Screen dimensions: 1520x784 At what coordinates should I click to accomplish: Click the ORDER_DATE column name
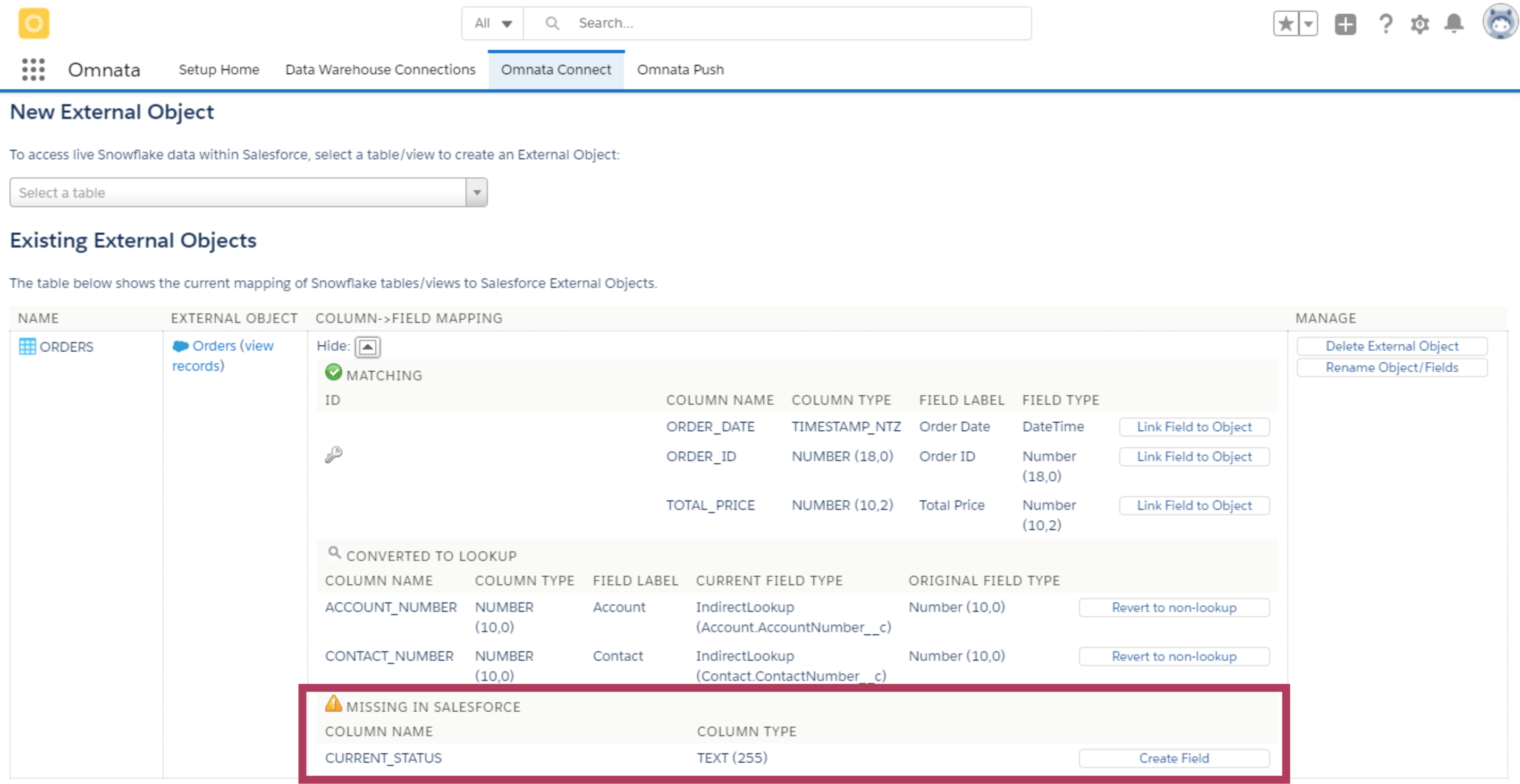pos(710,427)
